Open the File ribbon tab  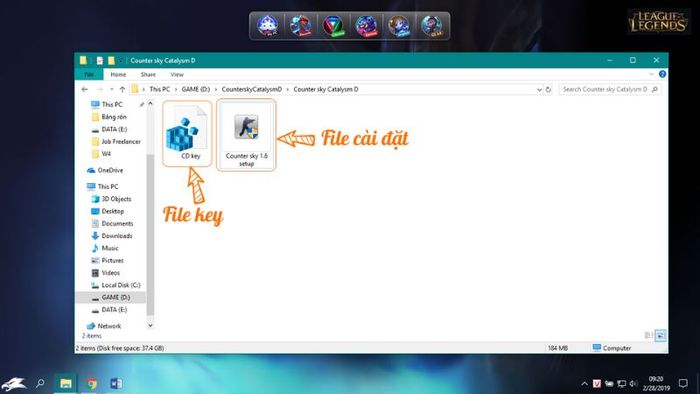(89, 75)
